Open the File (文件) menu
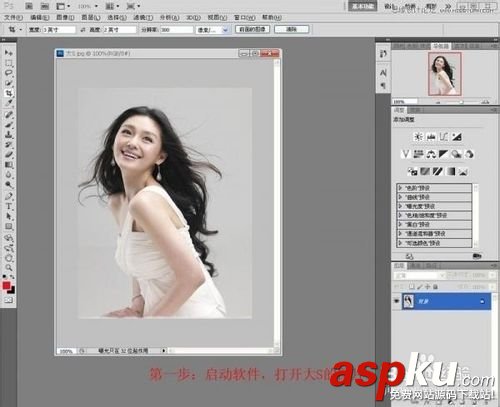 tap(13, 17)
